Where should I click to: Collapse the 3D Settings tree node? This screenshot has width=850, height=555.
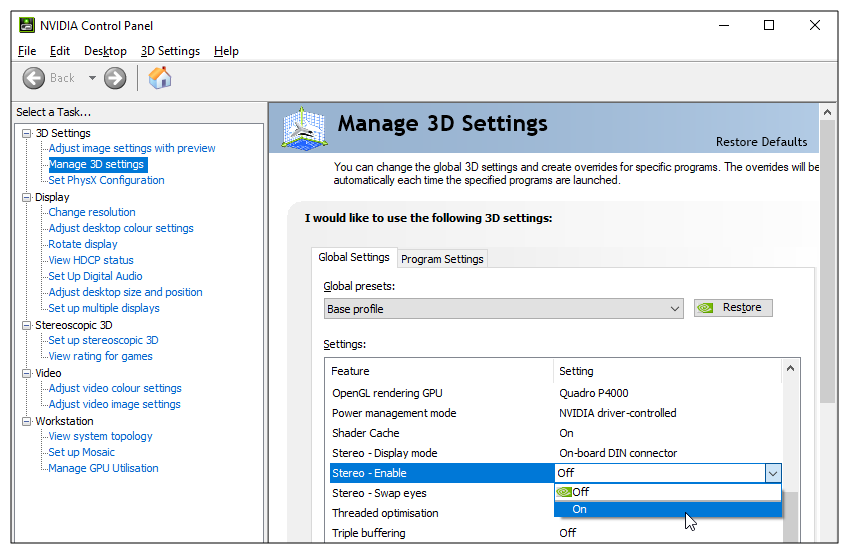[26, 133]
